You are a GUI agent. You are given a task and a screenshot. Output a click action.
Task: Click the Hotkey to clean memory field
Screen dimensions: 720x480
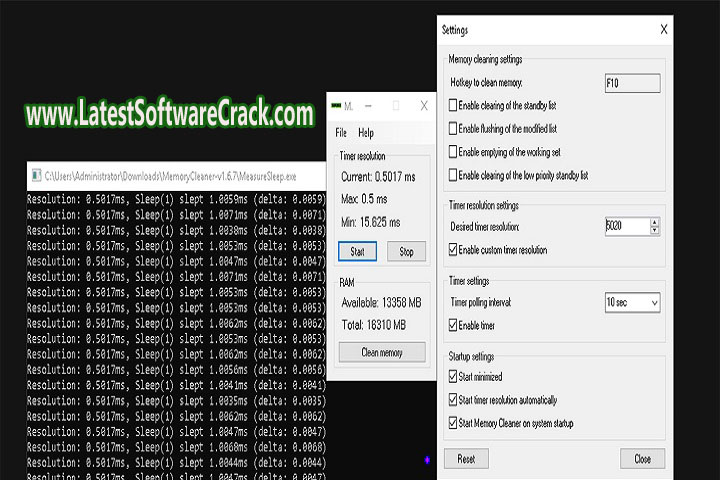coord(632,83)
